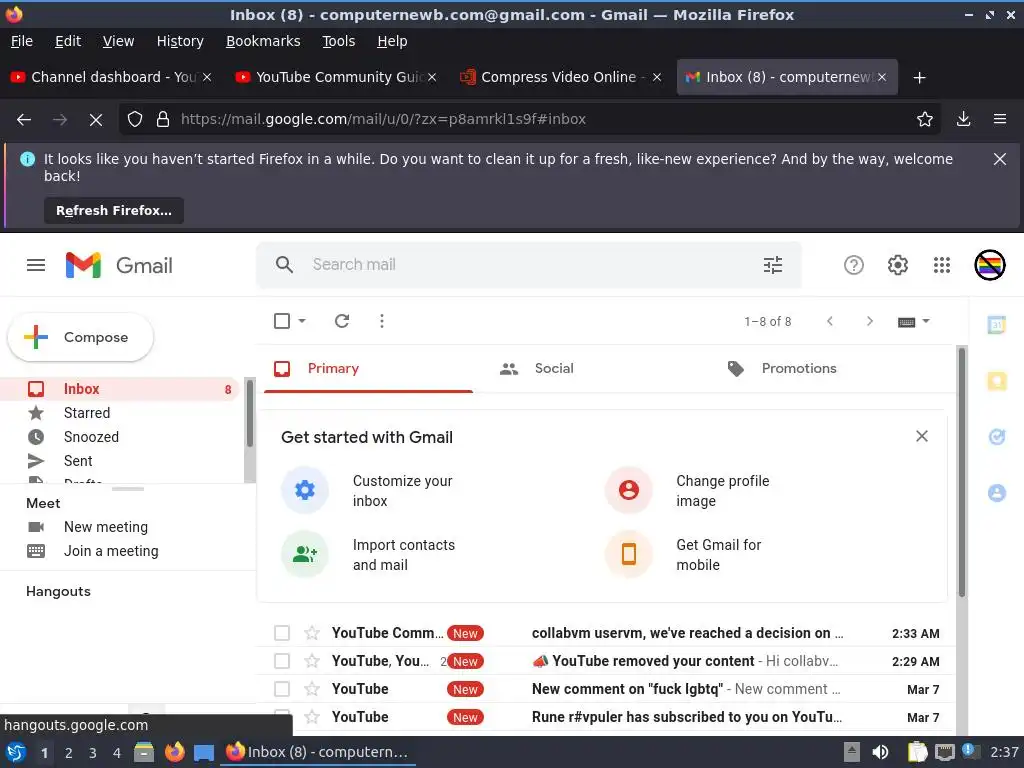Click Change profile image icon
Screen dimensions: 1024x768
(628, 490)
